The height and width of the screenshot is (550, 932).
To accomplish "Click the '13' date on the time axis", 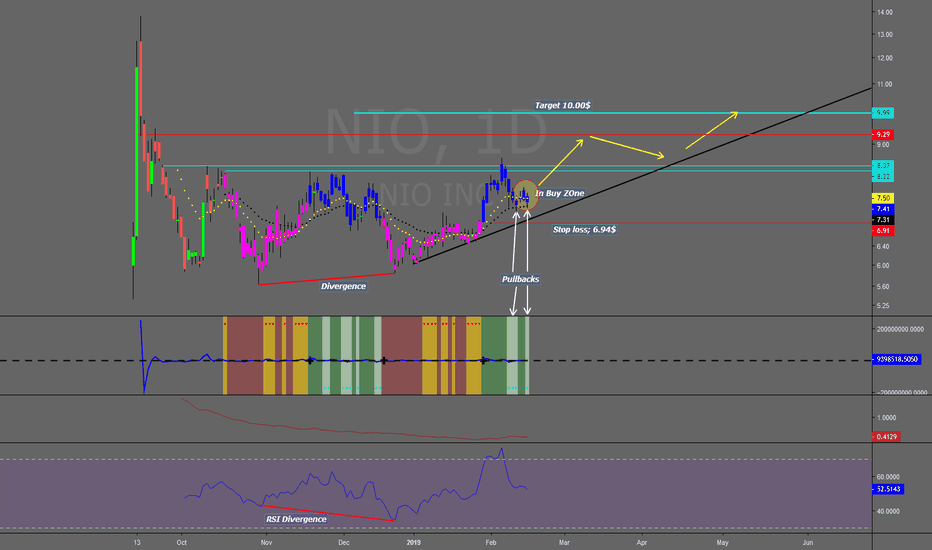I will [x=137, y=543].
